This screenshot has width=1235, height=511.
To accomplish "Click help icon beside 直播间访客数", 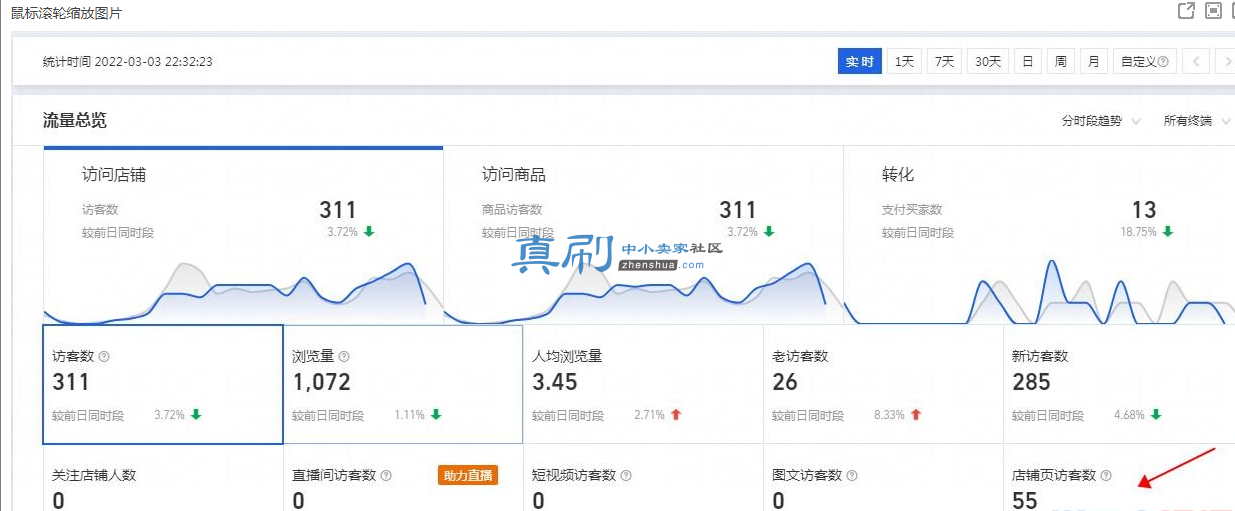I will click(386, 476).
